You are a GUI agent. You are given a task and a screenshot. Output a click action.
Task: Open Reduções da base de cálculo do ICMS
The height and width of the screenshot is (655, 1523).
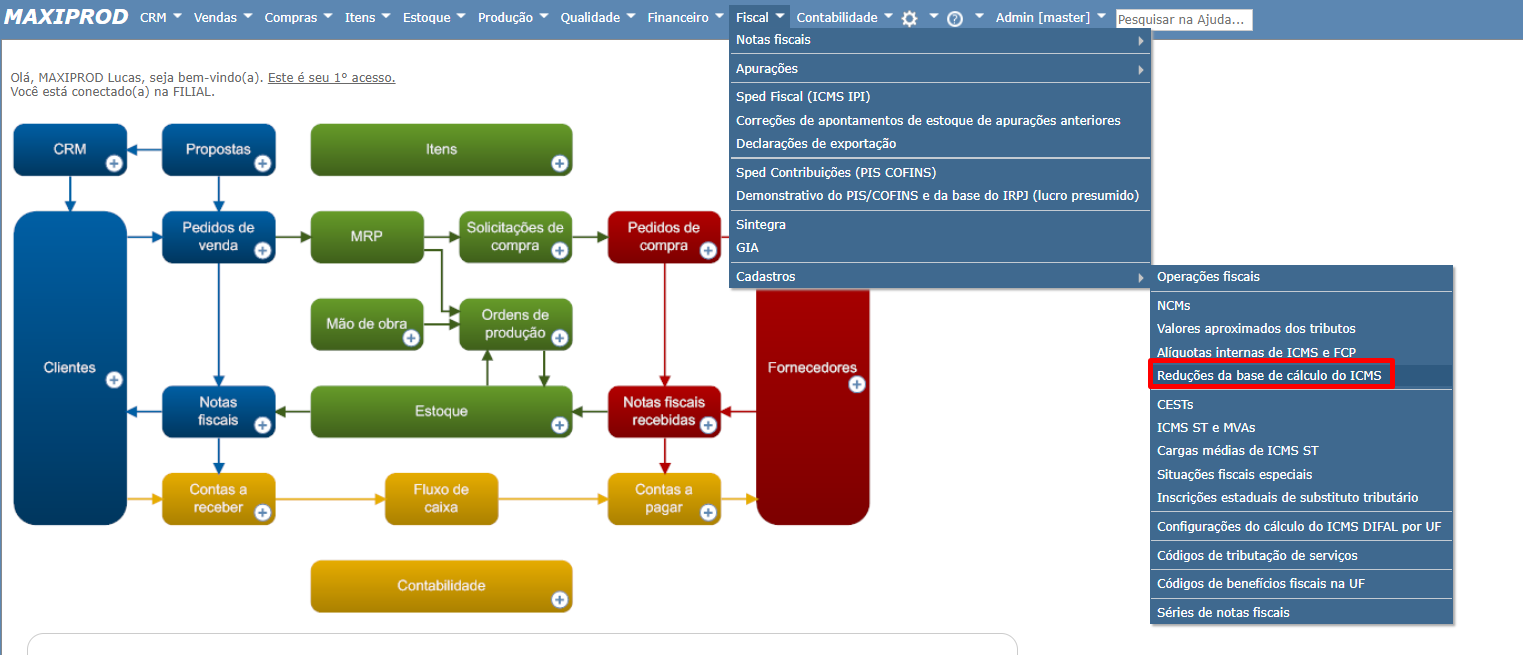(1301, 375)
